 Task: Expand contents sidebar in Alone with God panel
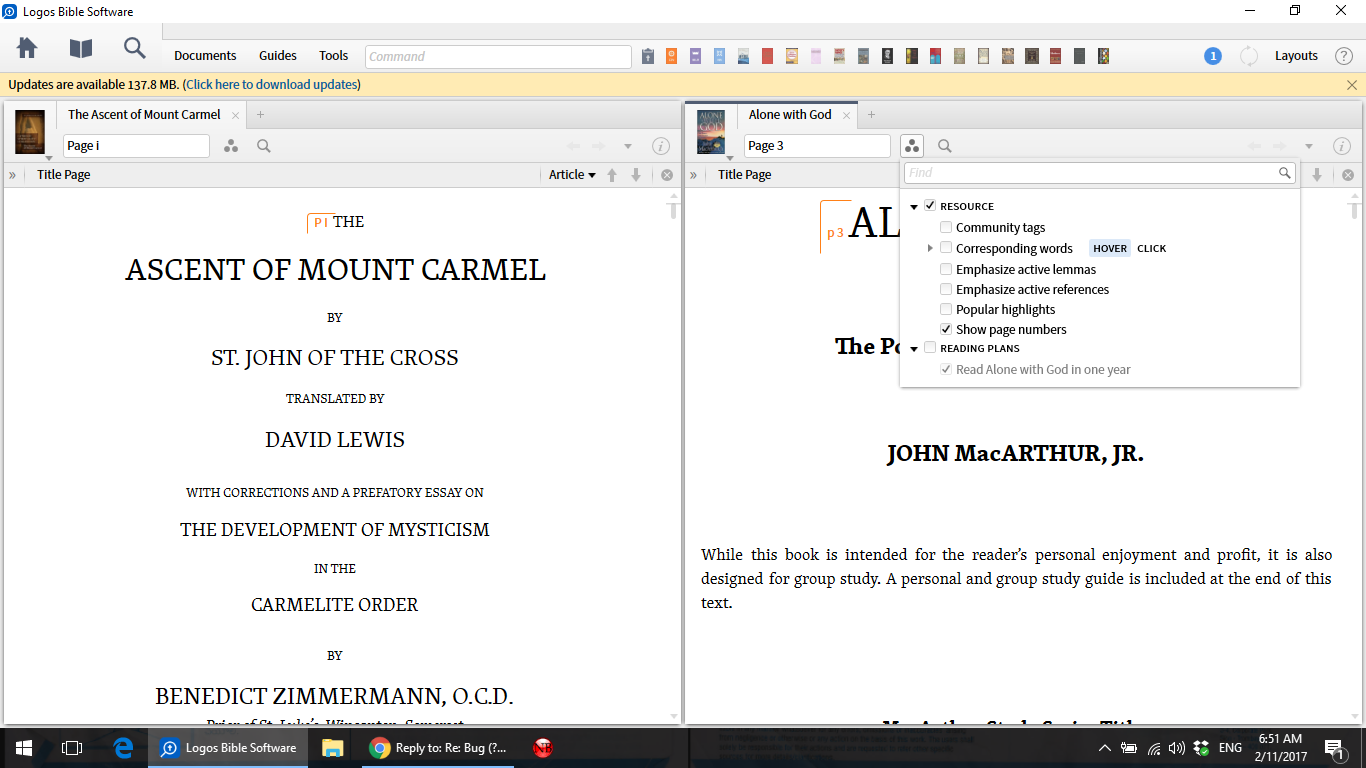(x=693, y=175)
